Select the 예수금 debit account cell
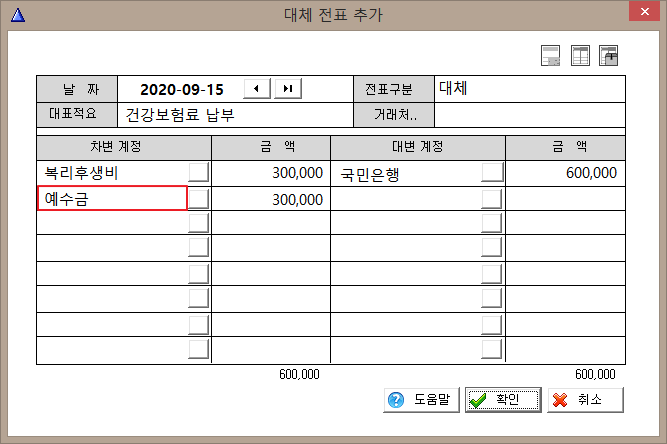This screenshot has width=667, height=444. click(x=112, y=198)
